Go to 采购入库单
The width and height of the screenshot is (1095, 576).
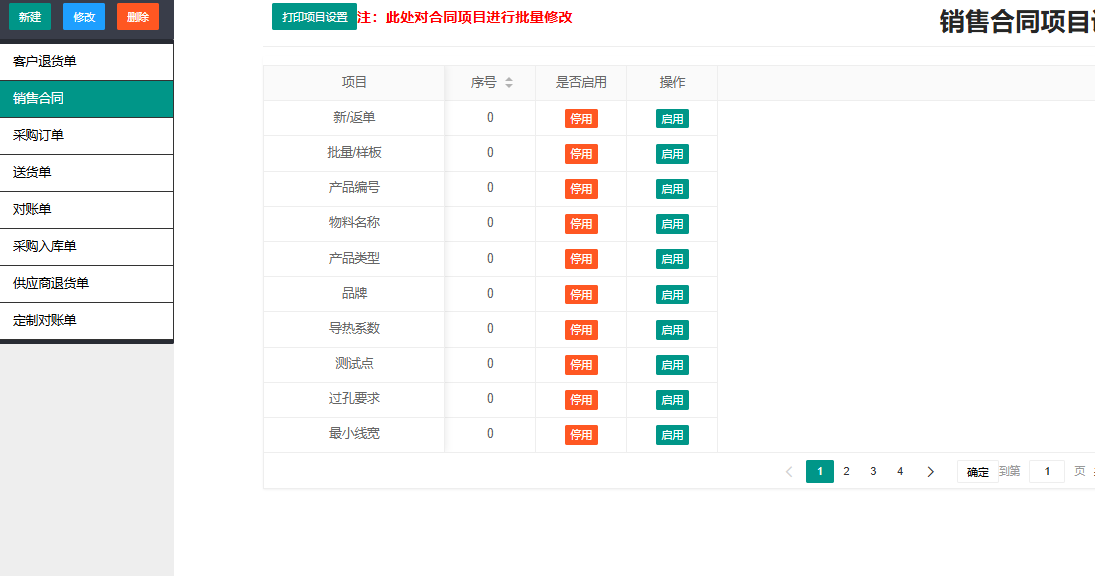click(x=87, y=246)
